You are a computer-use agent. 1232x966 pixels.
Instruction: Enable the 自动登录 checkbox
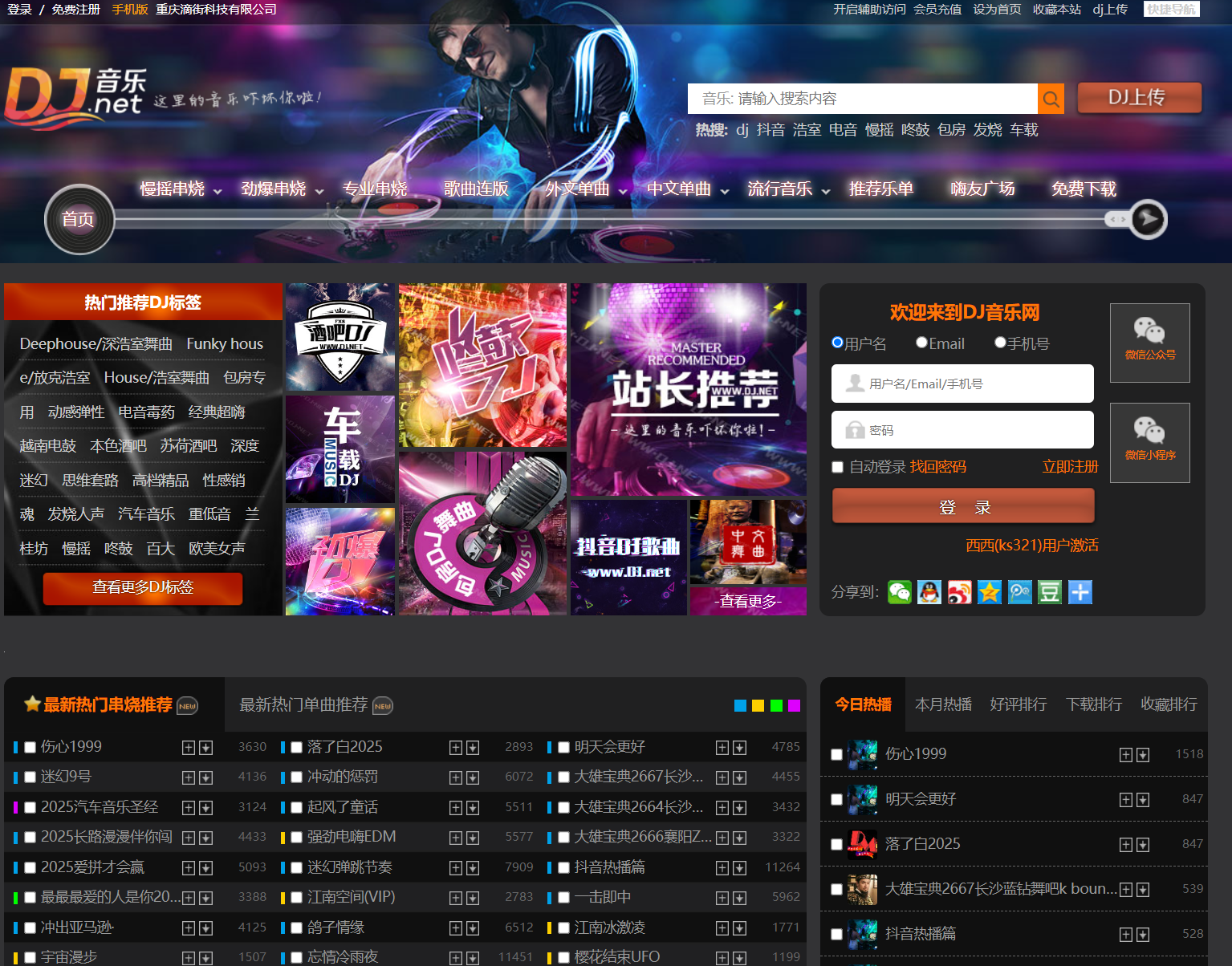(x=838, y=467)
